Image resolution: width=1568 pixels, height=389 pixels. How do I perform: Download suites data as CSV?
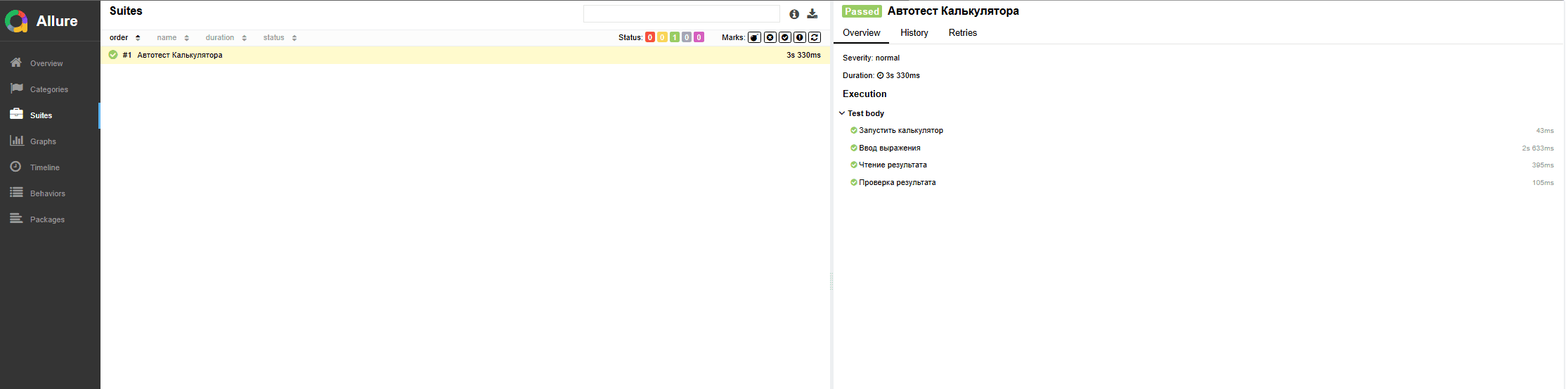812,14
